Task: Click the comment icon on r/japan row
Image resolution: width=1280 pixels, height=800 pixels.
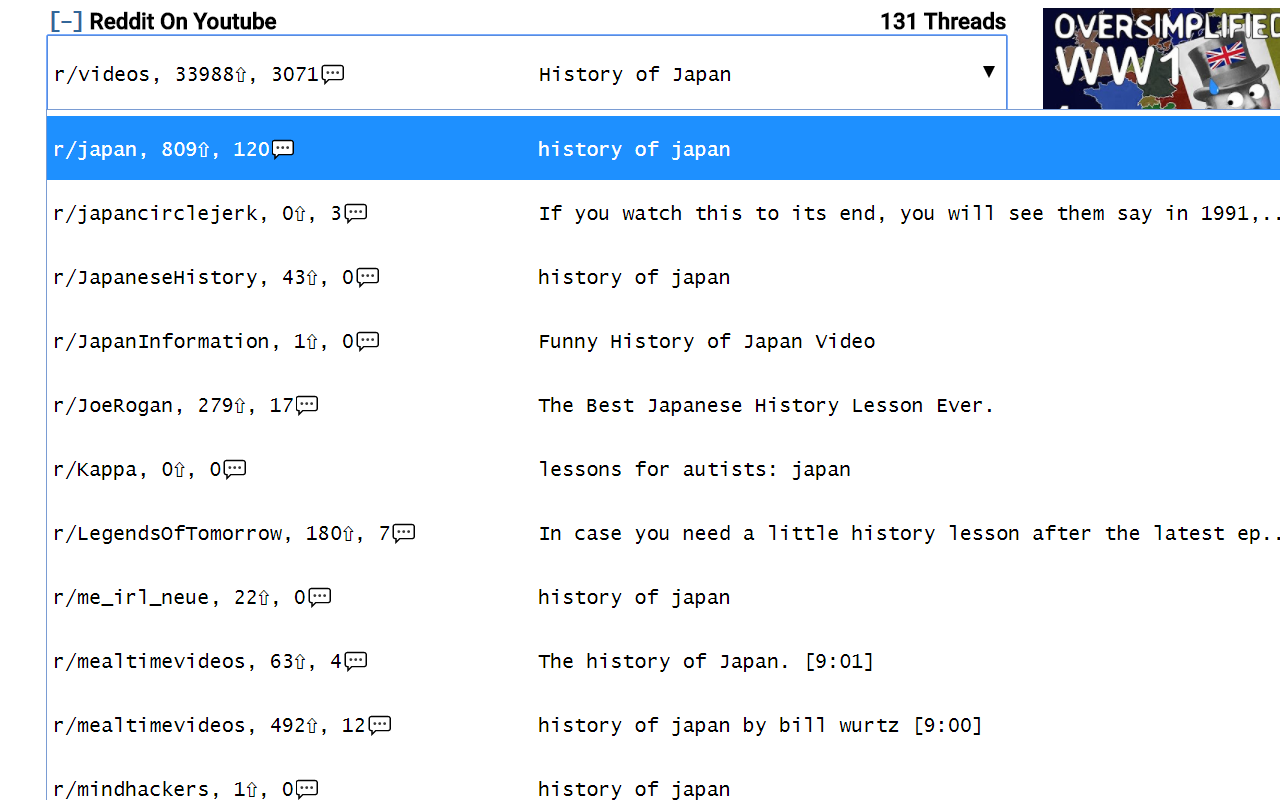Action: click(x=283, y=149)
